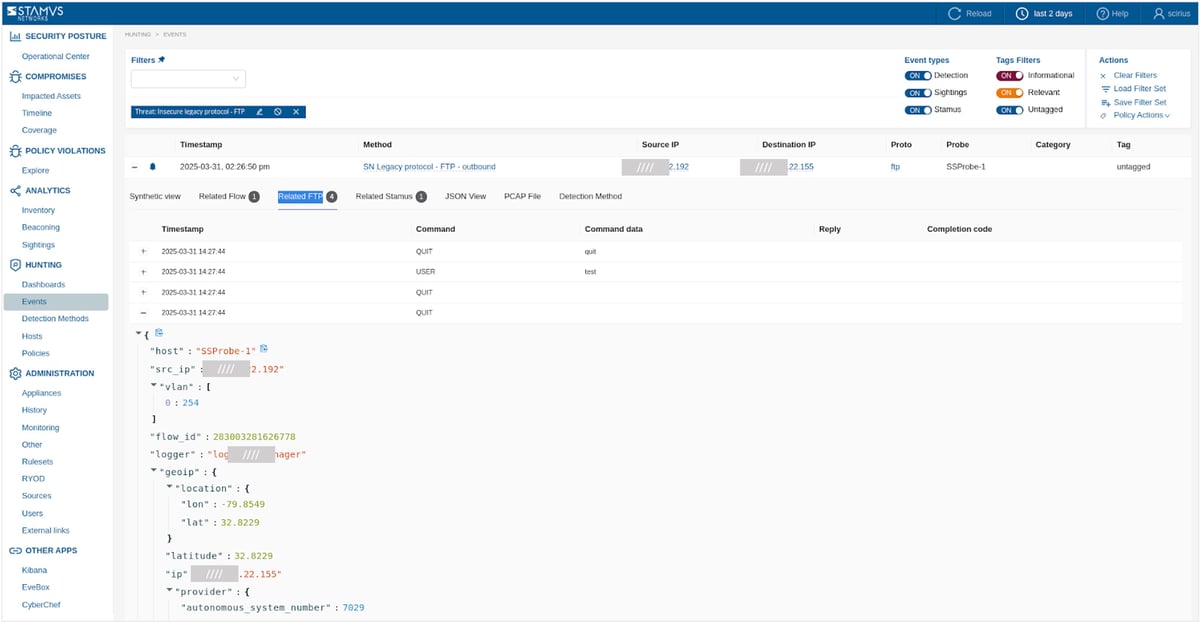Expand the first QUIT row with data quit
Screen dimensions: 1200x622
point(143,251)
